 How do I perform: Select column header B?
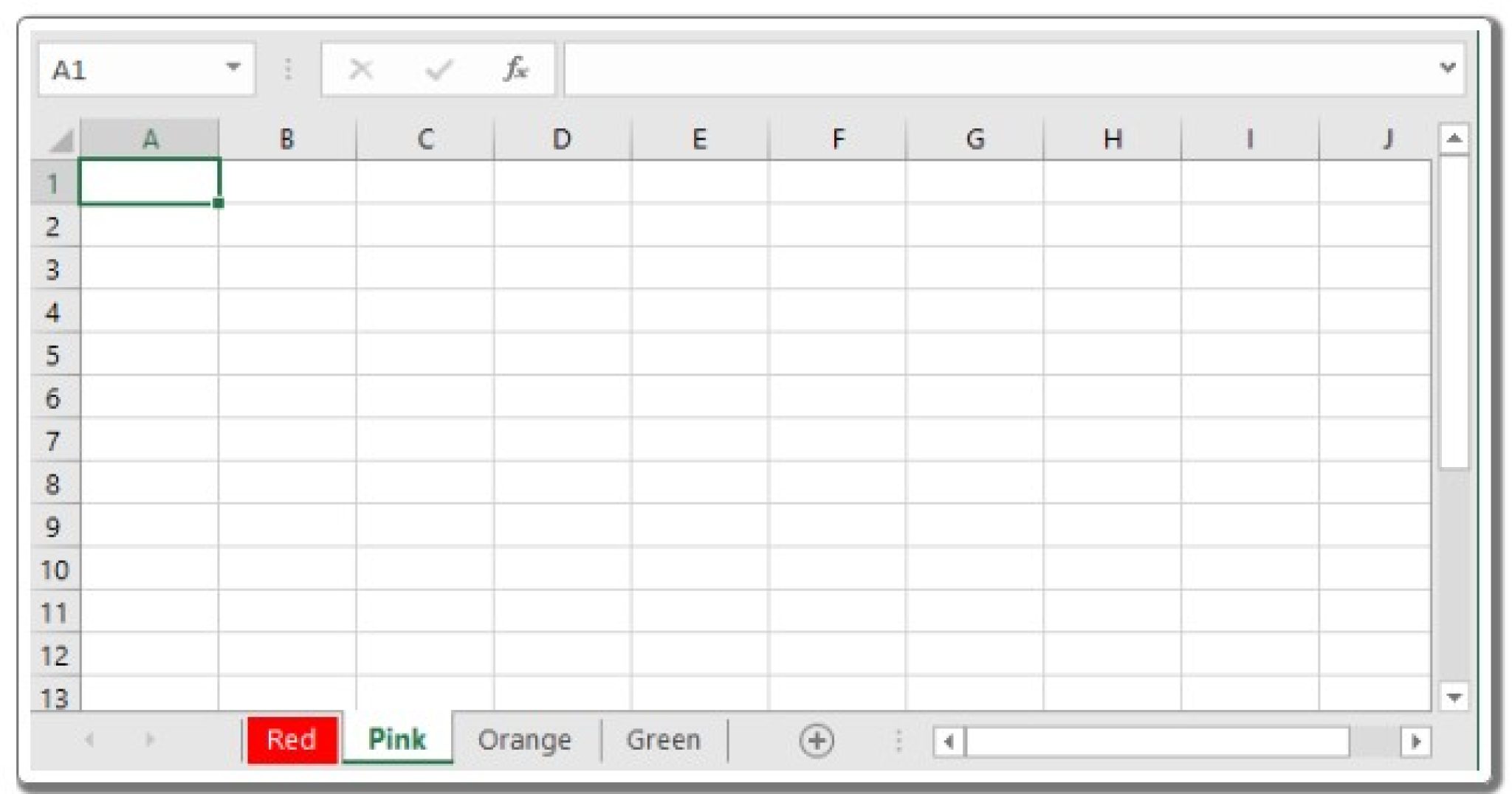click(x=286, y=137)
